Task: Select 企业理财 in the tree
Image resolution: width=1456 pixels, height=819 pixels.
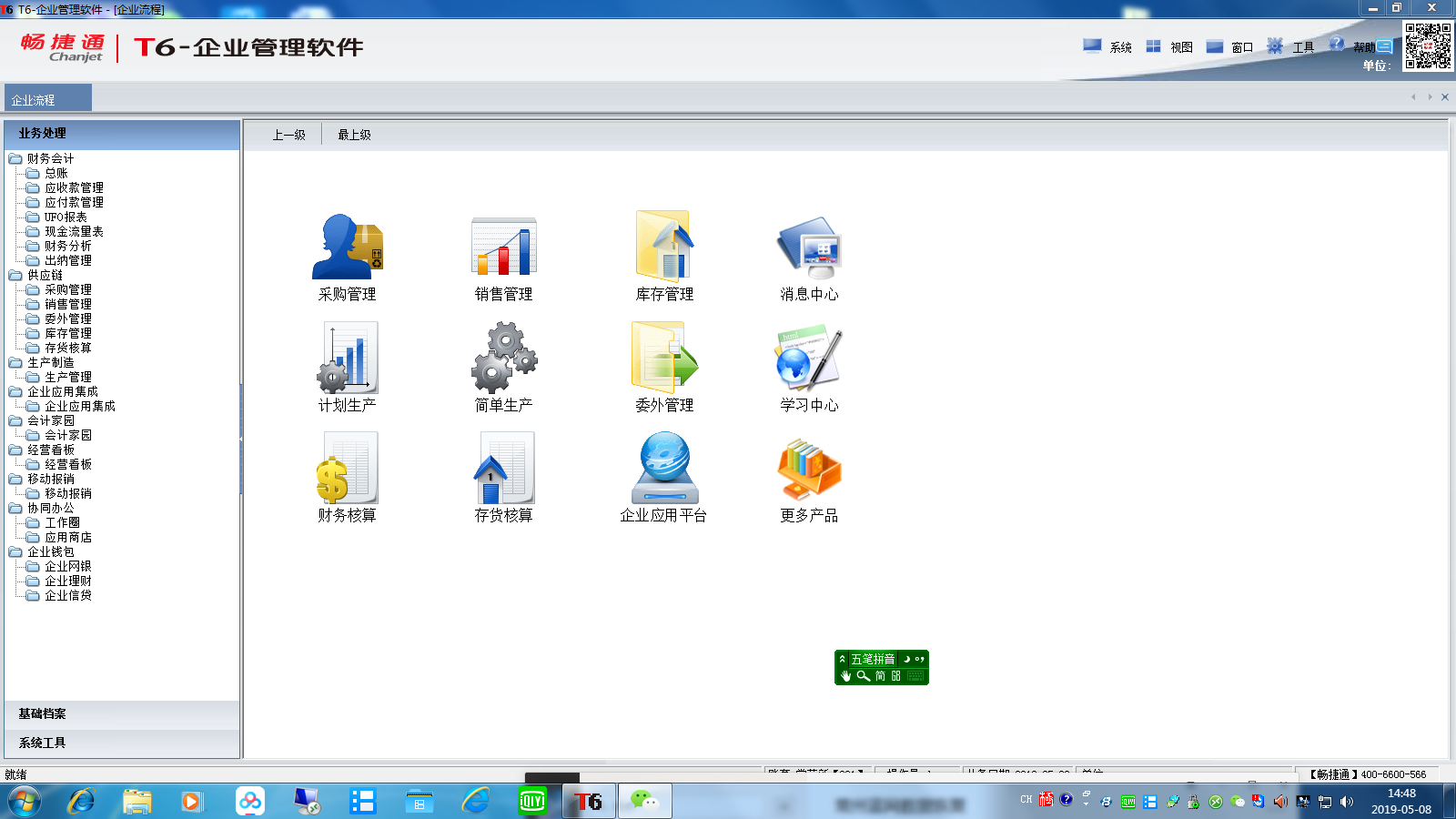Action: [x=68, y=581]
